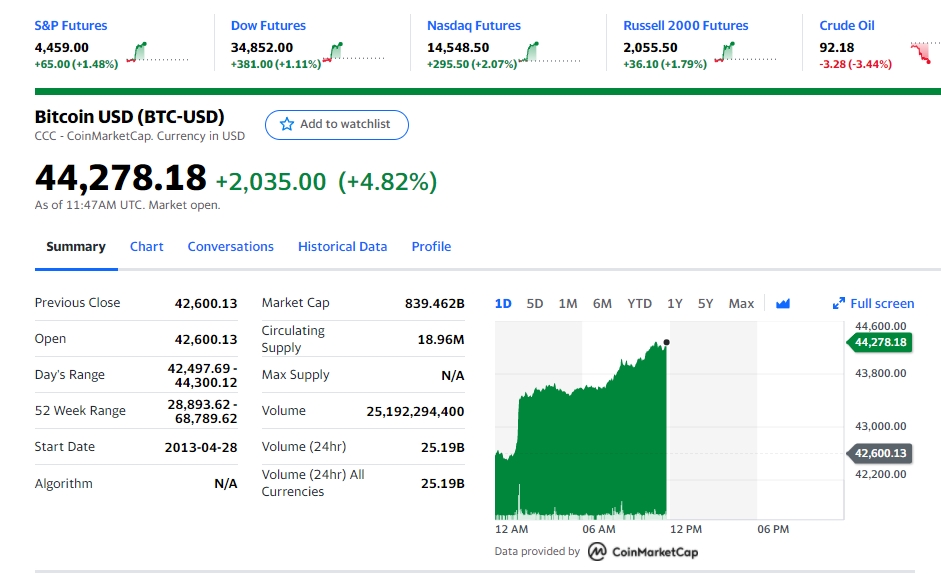The width and height of the screenshot is (941, 583).
Task: Open the Chart tab
Action: 146,247
